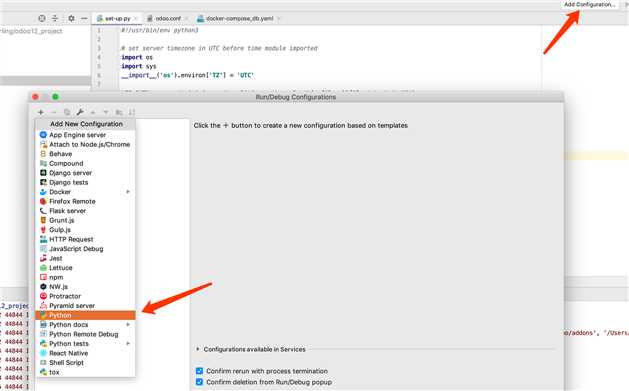
Task: Choose Python Remote Debug entry
Action: 85,334
